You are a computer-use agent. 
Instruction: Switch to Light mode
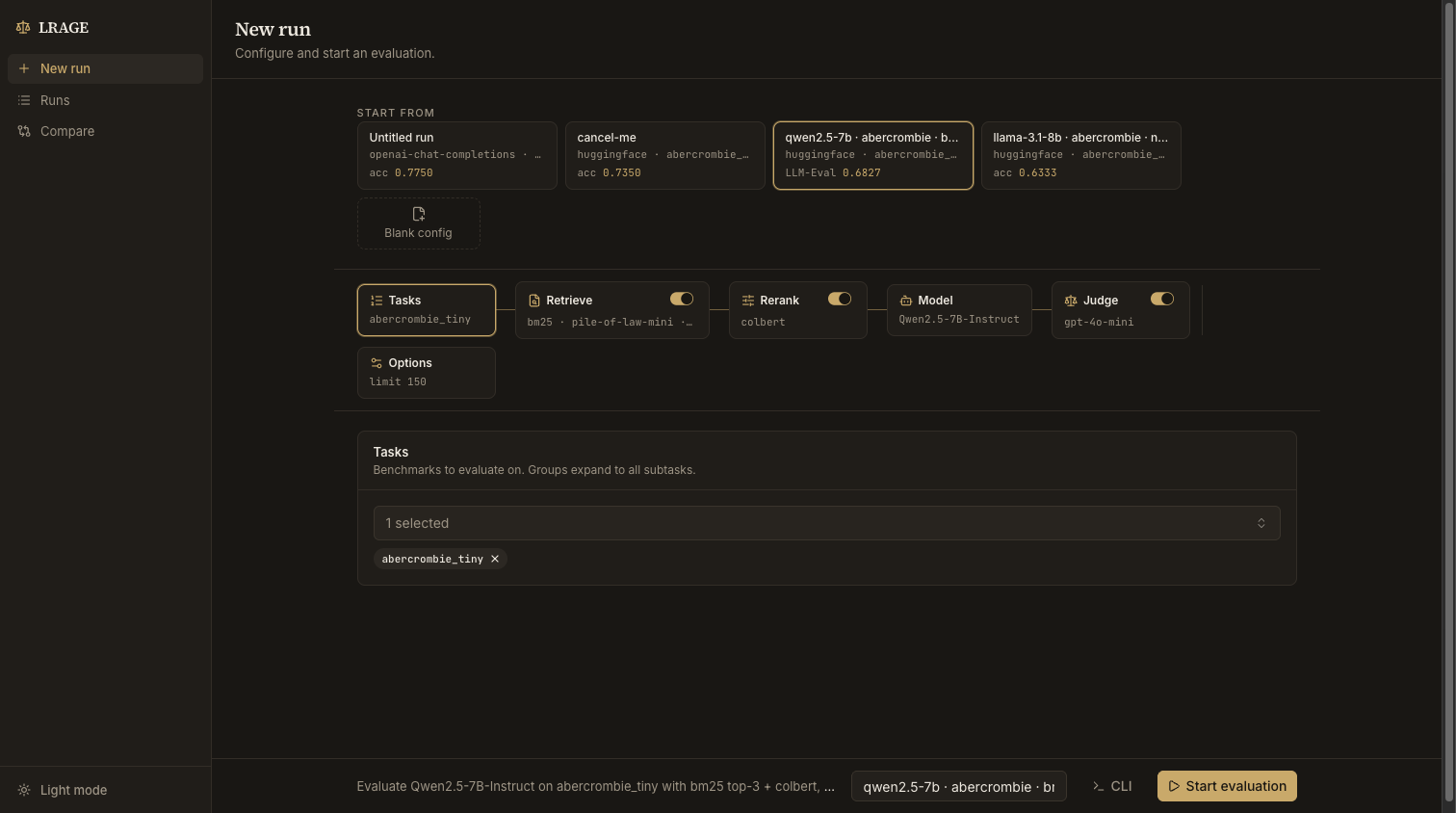[x=105, y=790]
